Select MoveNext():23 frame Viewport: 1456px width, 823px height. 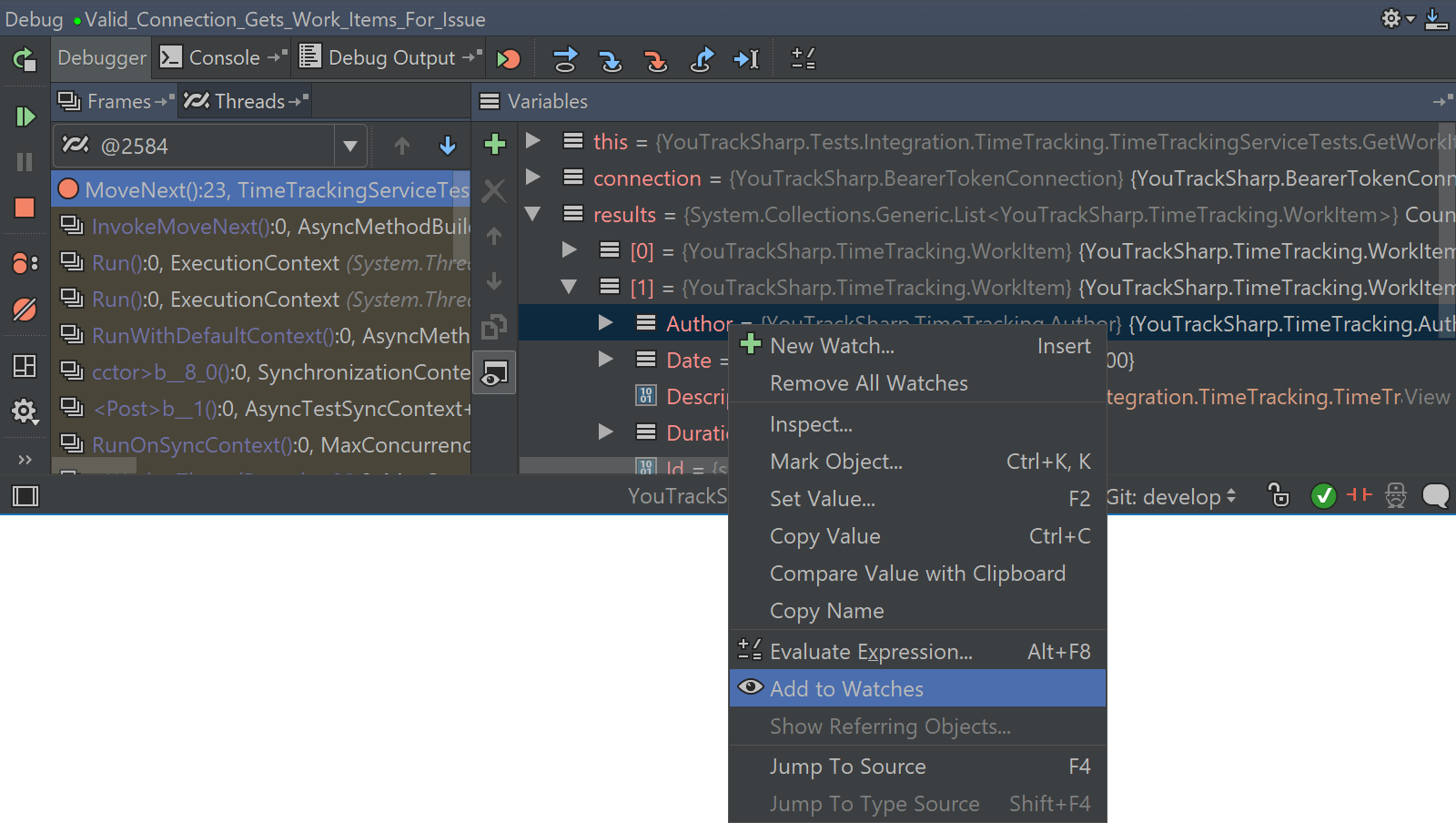261,189
